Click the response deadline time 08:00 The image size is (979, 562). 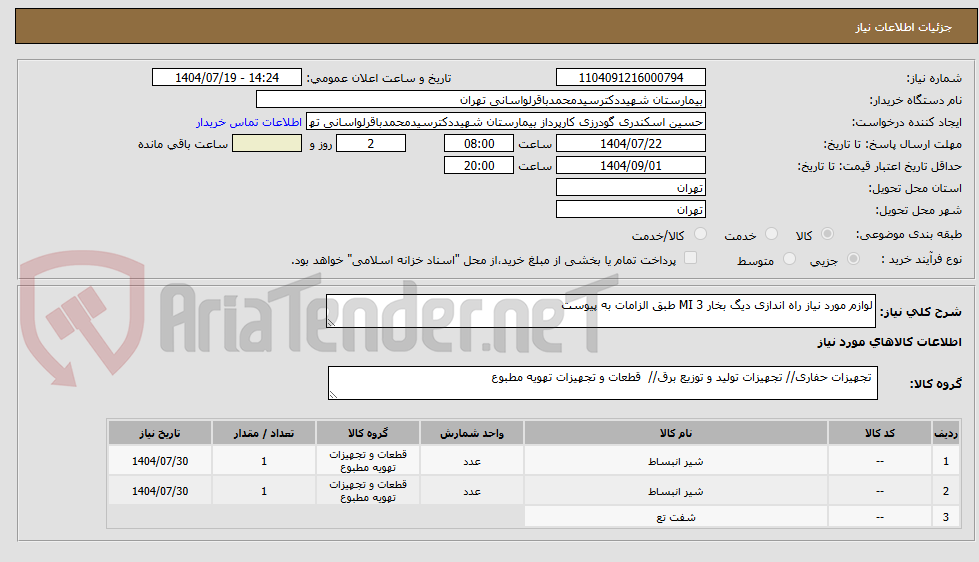(479, 144)
